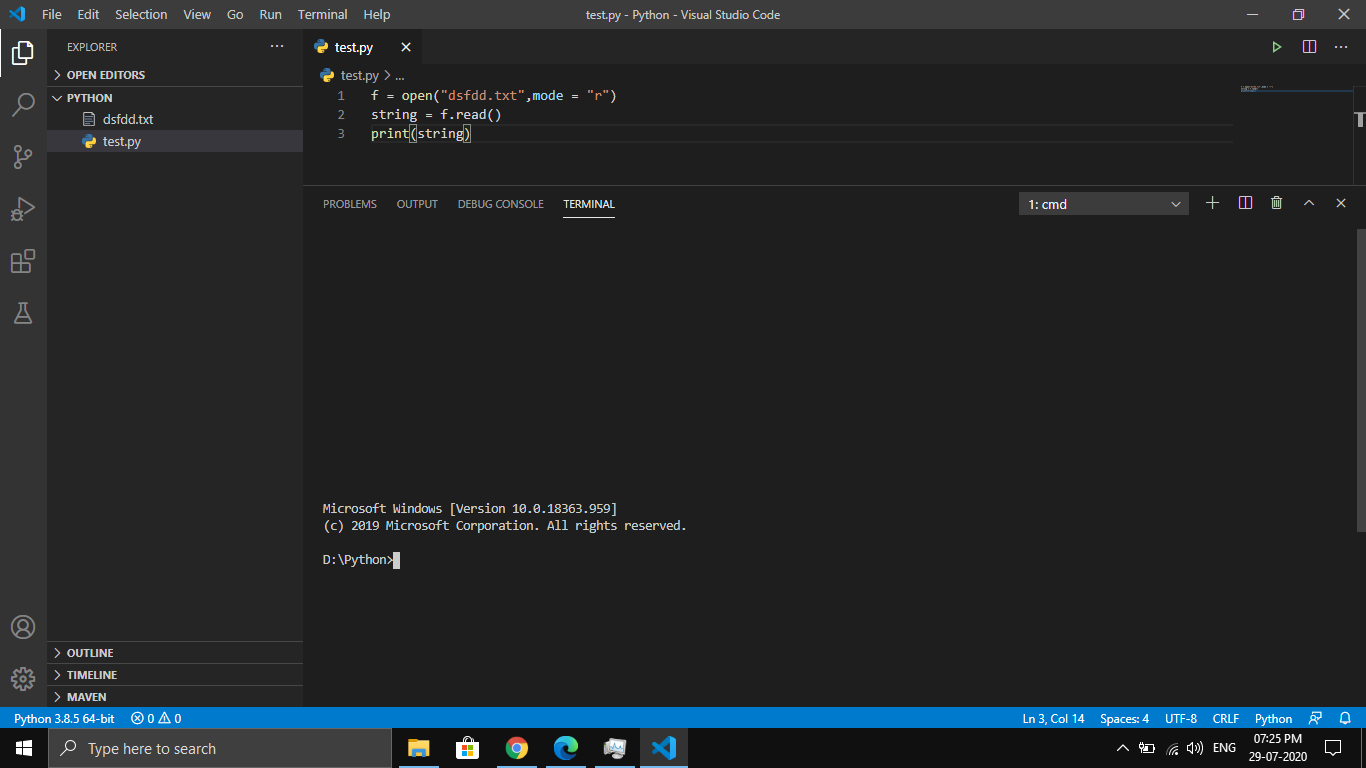
Task: Open Windows action center notifications
Action: click(x=1332, y=748)
